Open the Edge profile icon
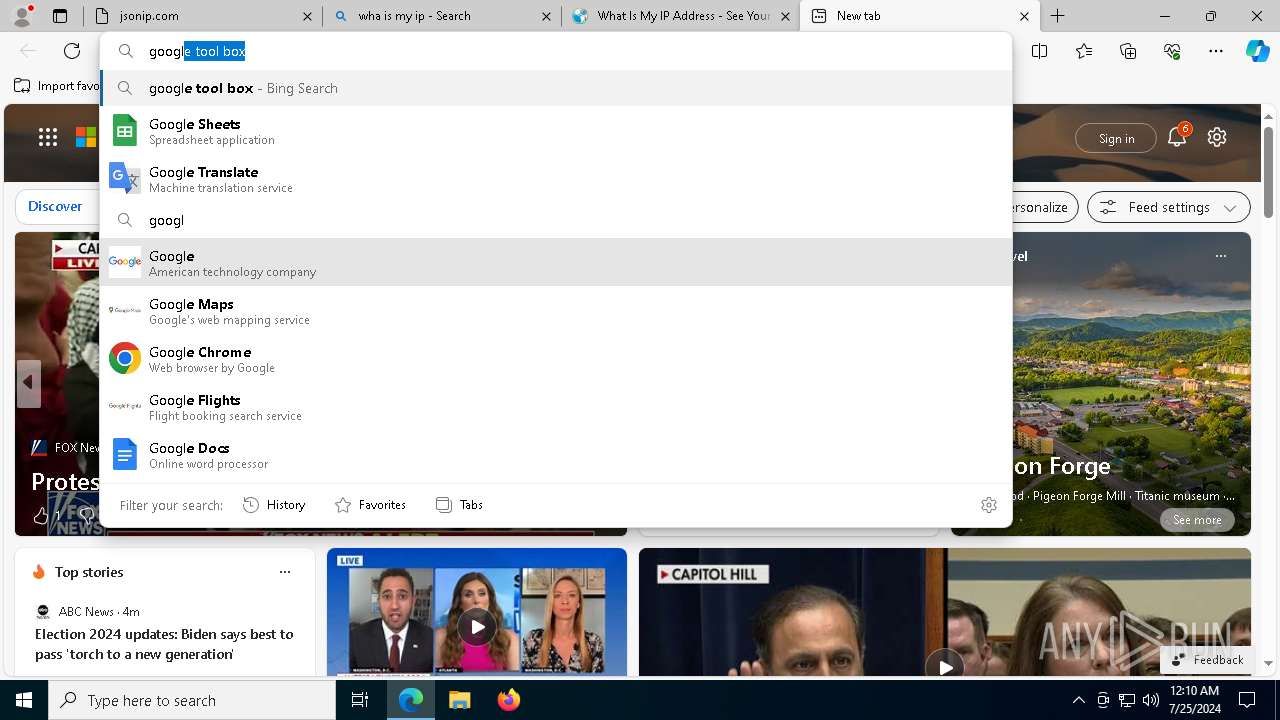The height and width of the screenshot is (720, 1280). point(22,16)
